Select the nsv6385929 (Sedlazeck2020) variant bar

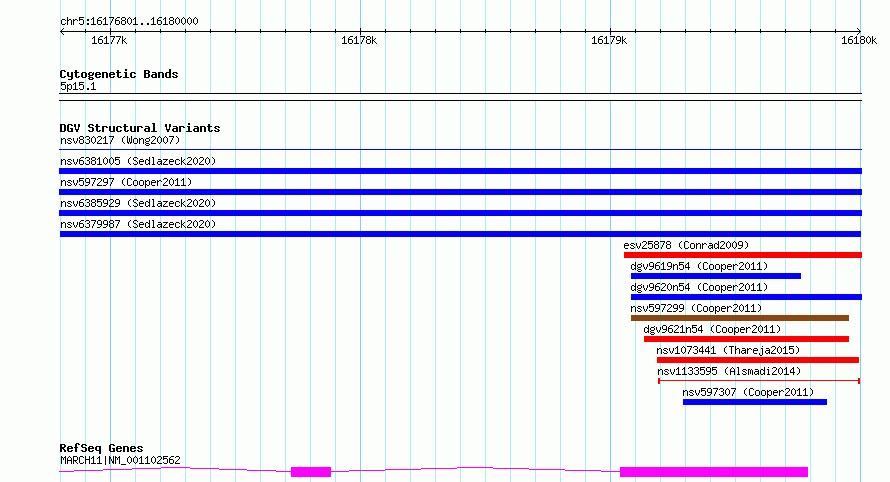460,213
